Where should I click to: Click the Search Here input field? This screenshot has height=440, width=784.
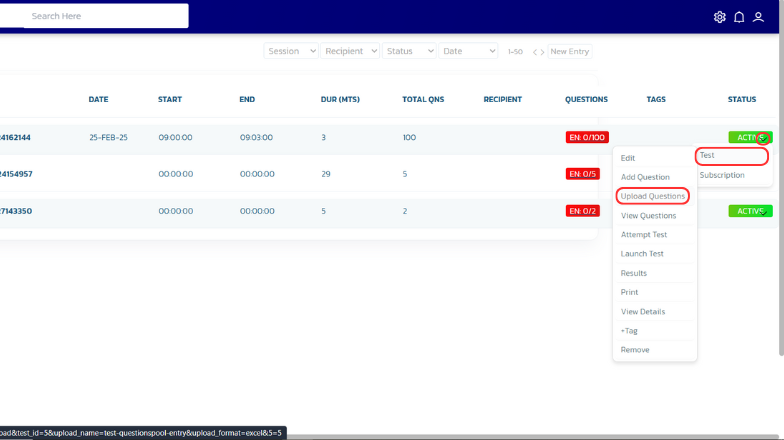(x=105, y=16)
